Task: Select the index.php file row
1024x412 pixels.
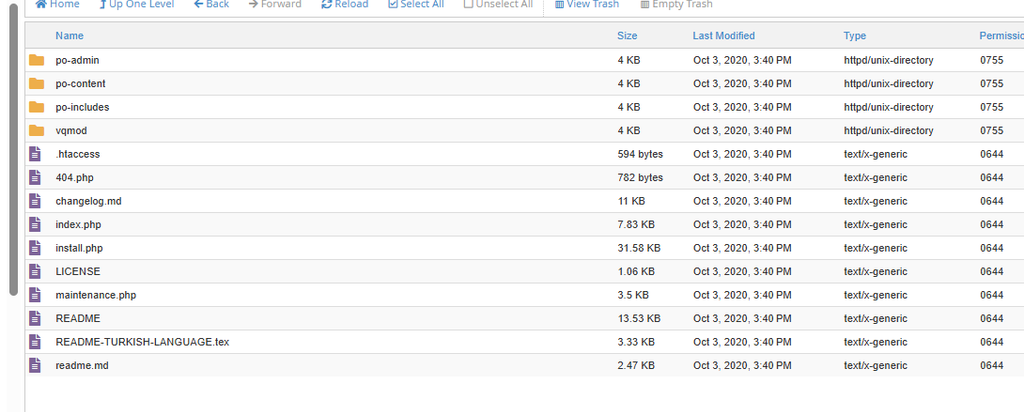Action: 524,225
